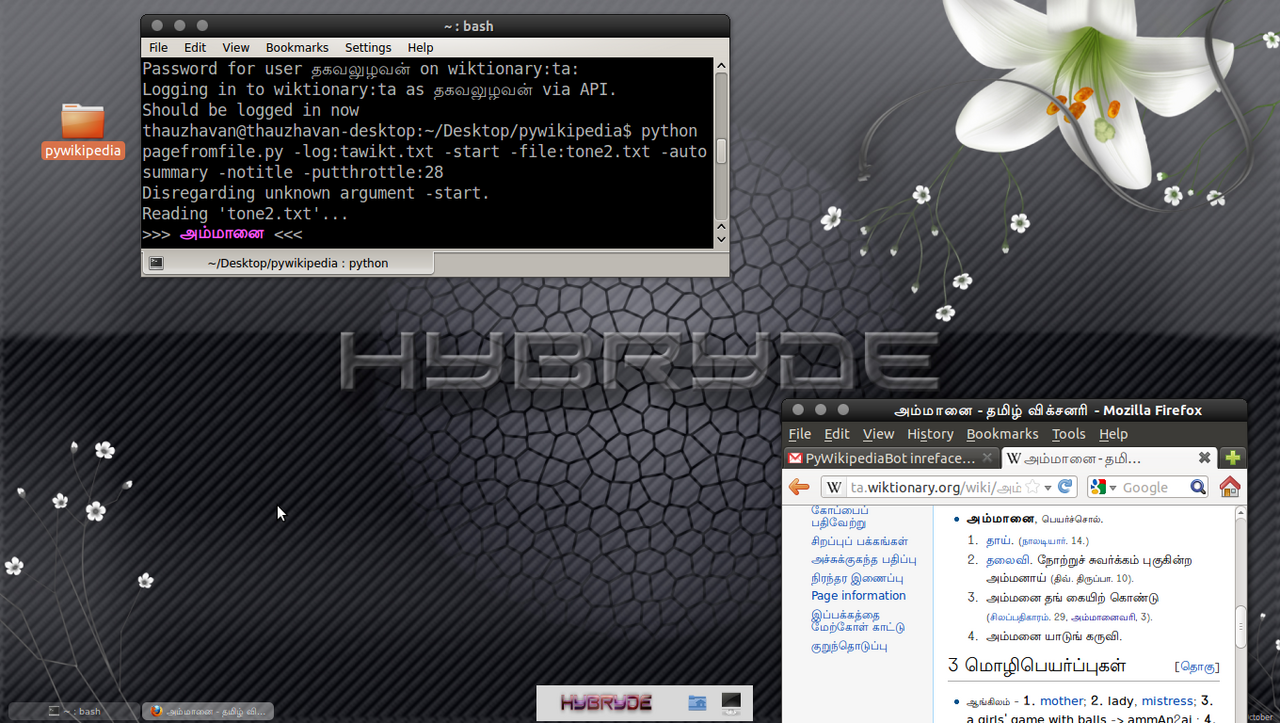The height and width of the screenshot is (723, 1280).
Task: Open the Firefox History menu
Action: [x=930, y=433]
